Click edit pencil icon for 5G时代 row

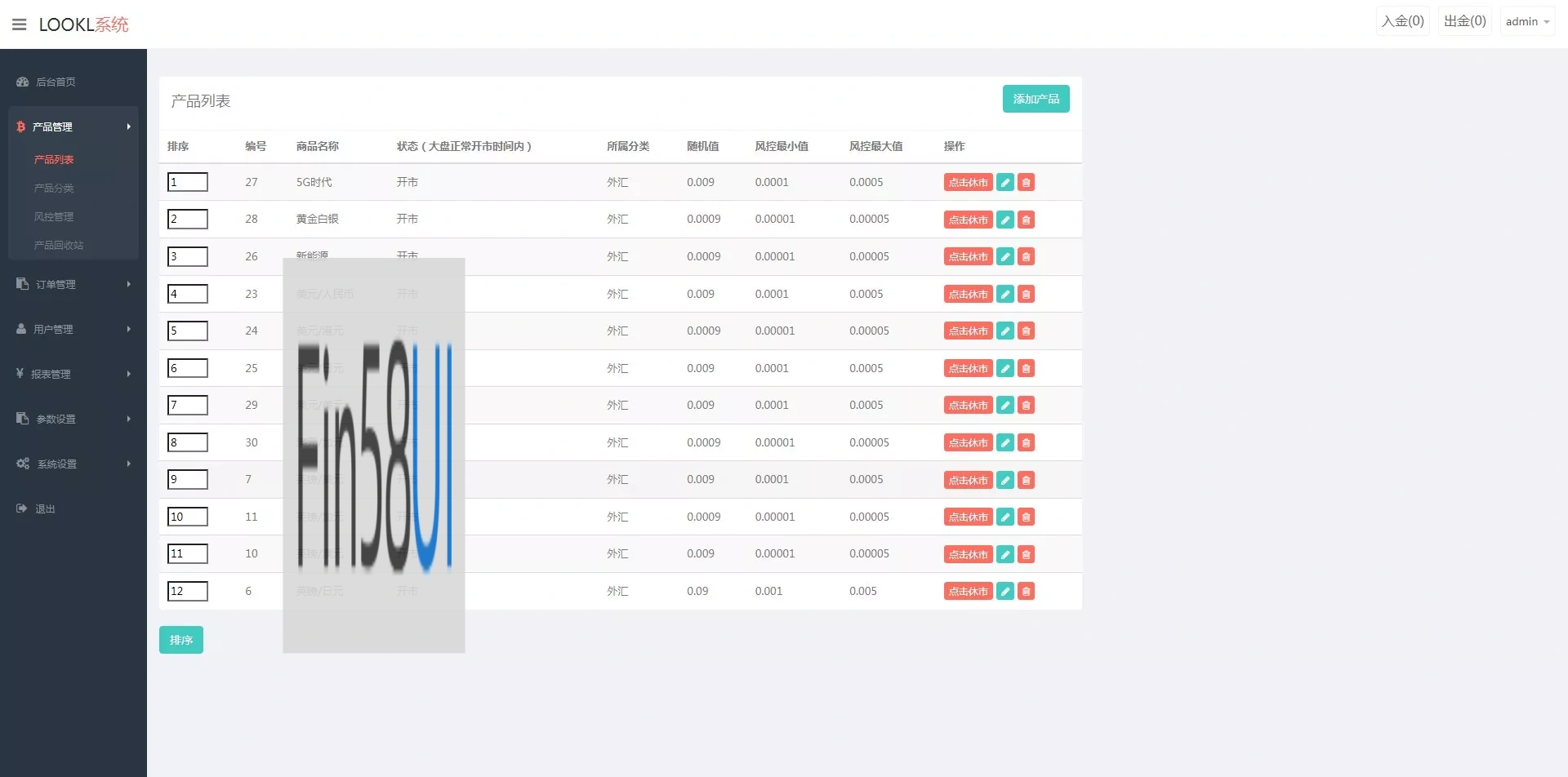point(1005,183)
